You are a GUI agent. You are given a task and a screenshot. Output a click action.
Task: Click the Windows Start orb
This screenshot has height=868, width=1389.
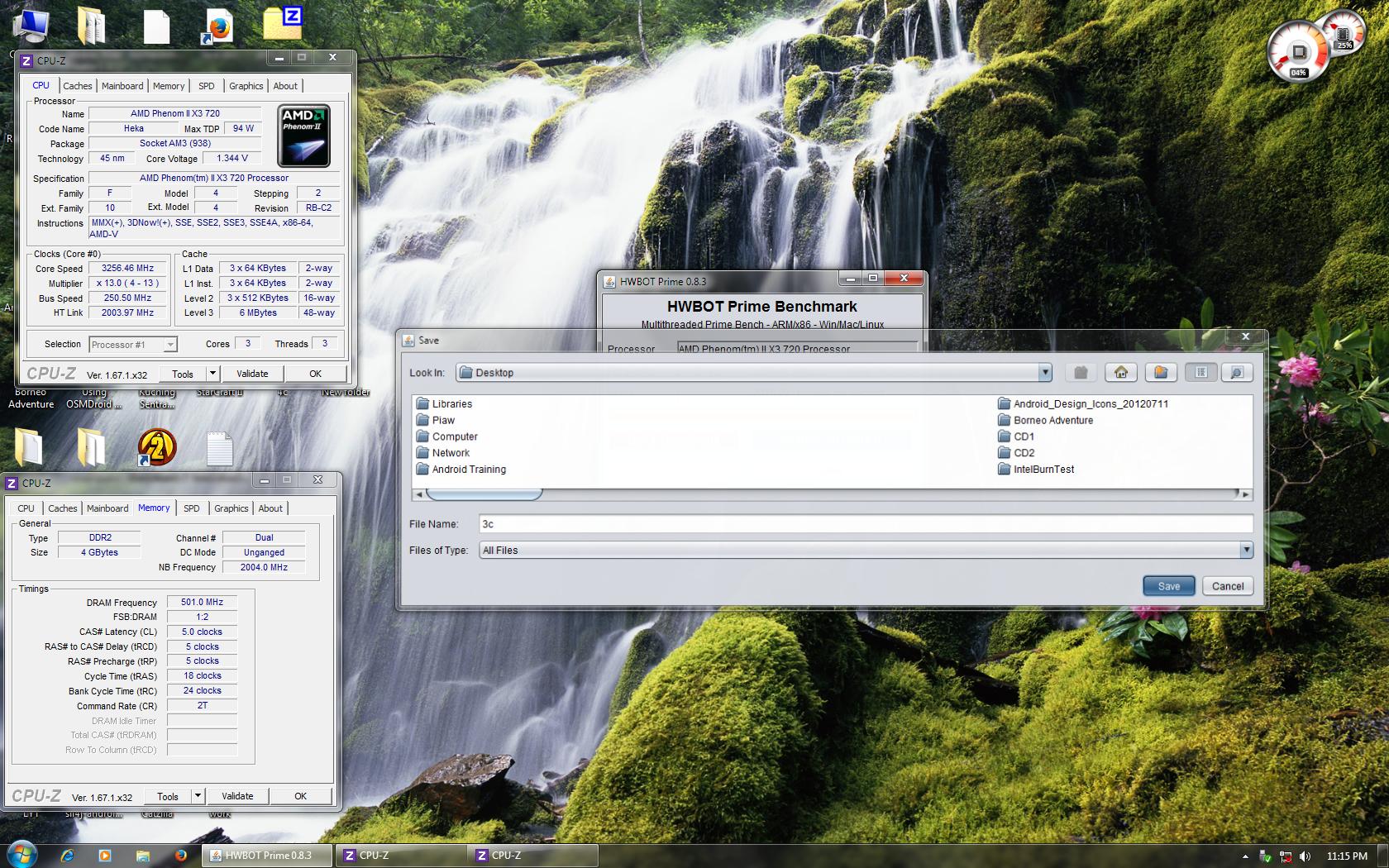[22, 854]
